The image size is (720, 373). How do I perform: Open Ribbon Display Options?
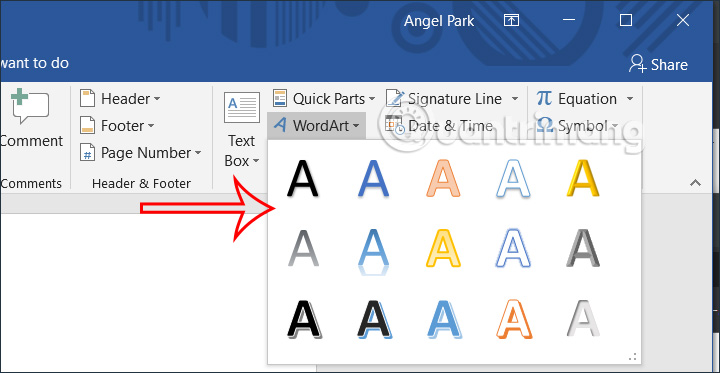pos(511,20)
